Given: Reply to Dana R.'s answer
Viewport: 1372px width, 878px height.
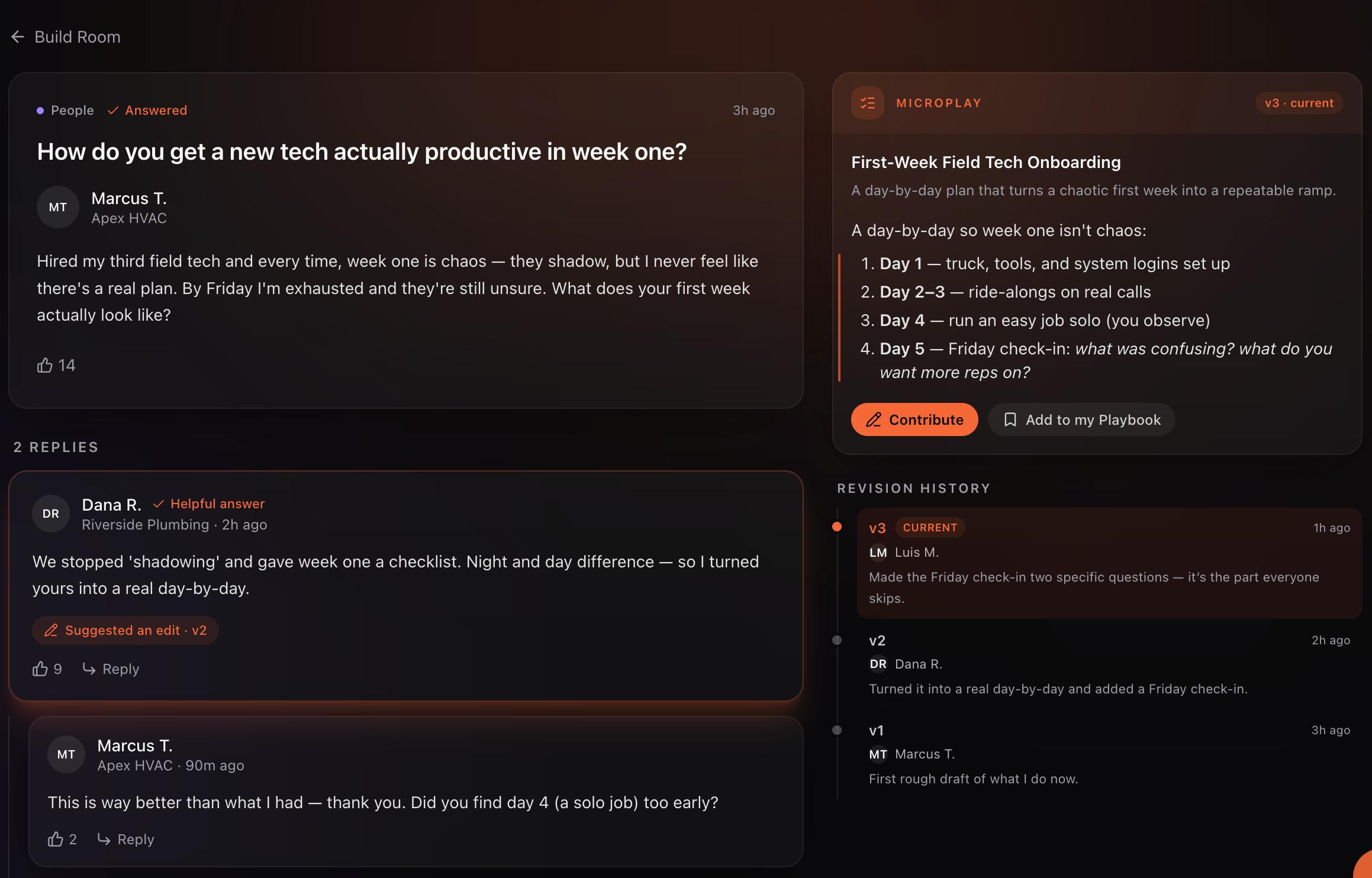Looking at the screenshot, I should click(x=111, y=669).
